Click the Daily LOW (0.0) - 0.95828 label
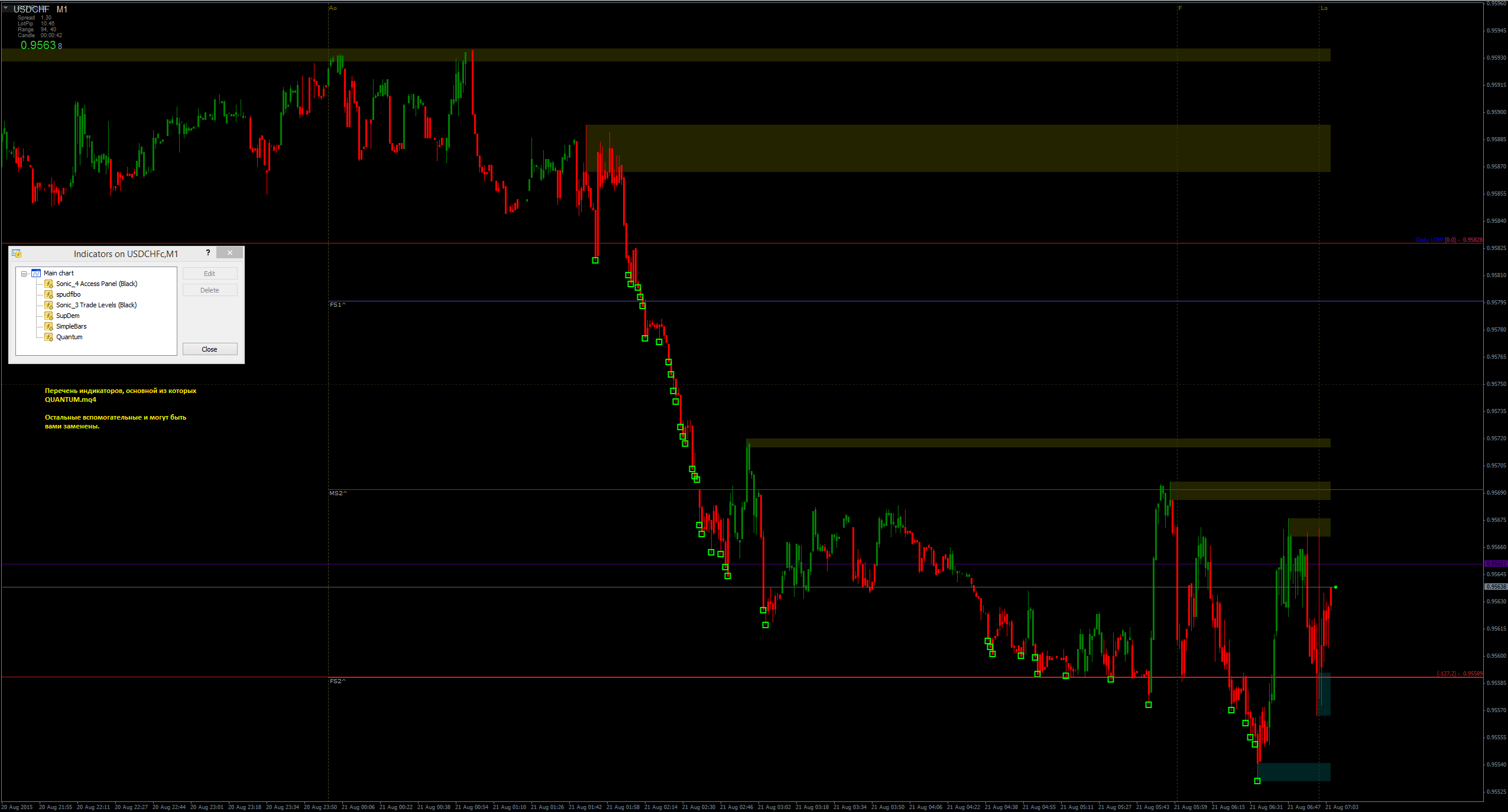 (x=1449, y=240)
